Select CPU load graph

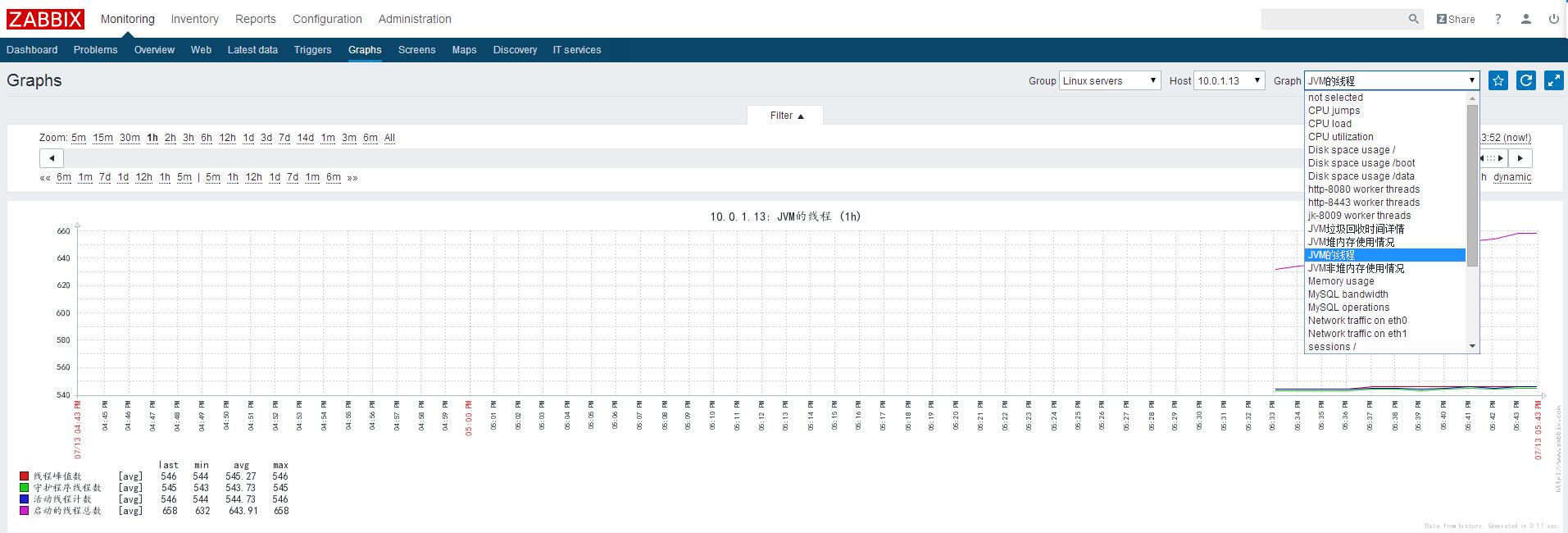(1385, 124)
